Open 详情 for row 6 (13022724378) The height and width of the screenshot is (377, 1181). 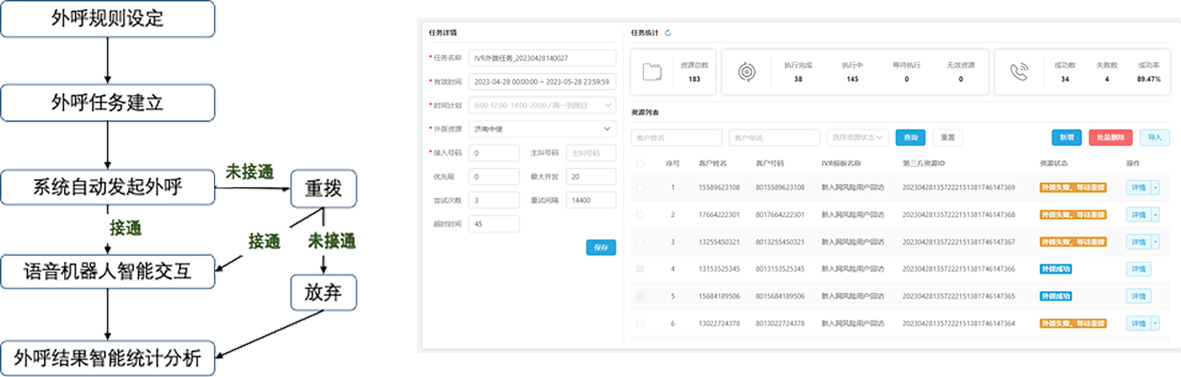[x=1138, y=323]
